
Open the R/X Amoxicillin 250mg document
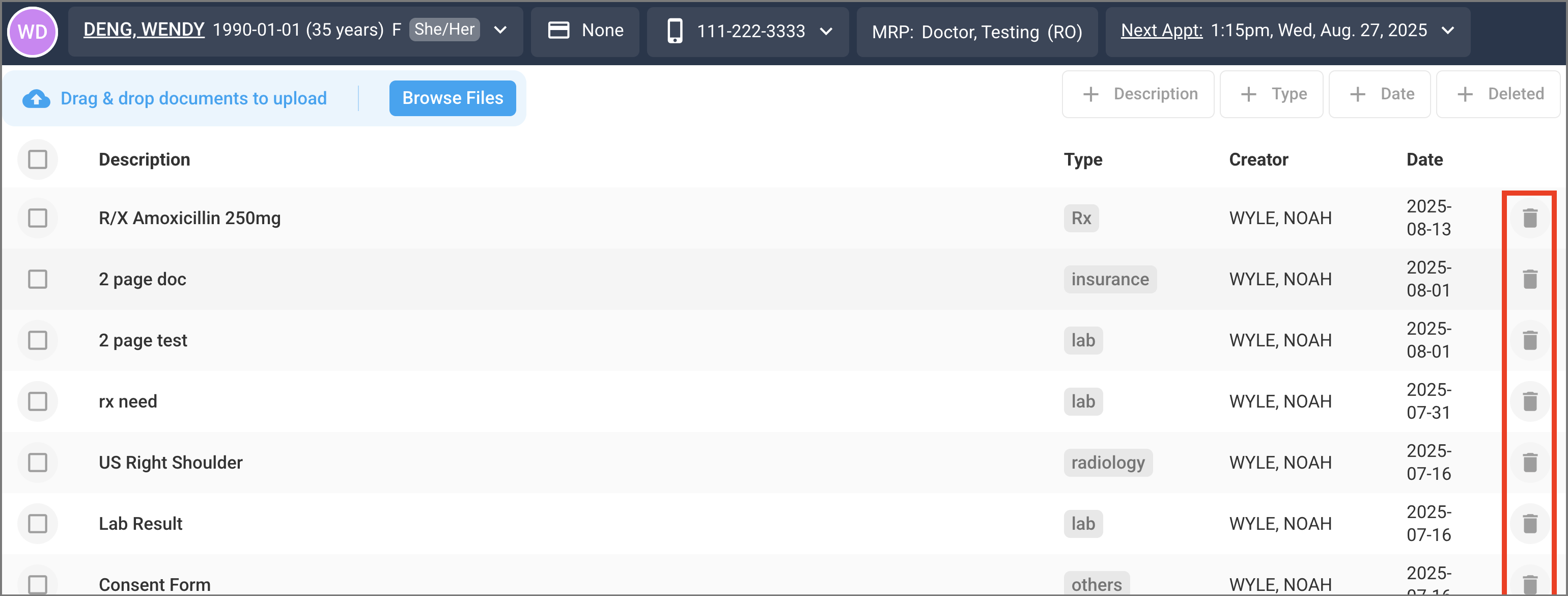[189, 218]
